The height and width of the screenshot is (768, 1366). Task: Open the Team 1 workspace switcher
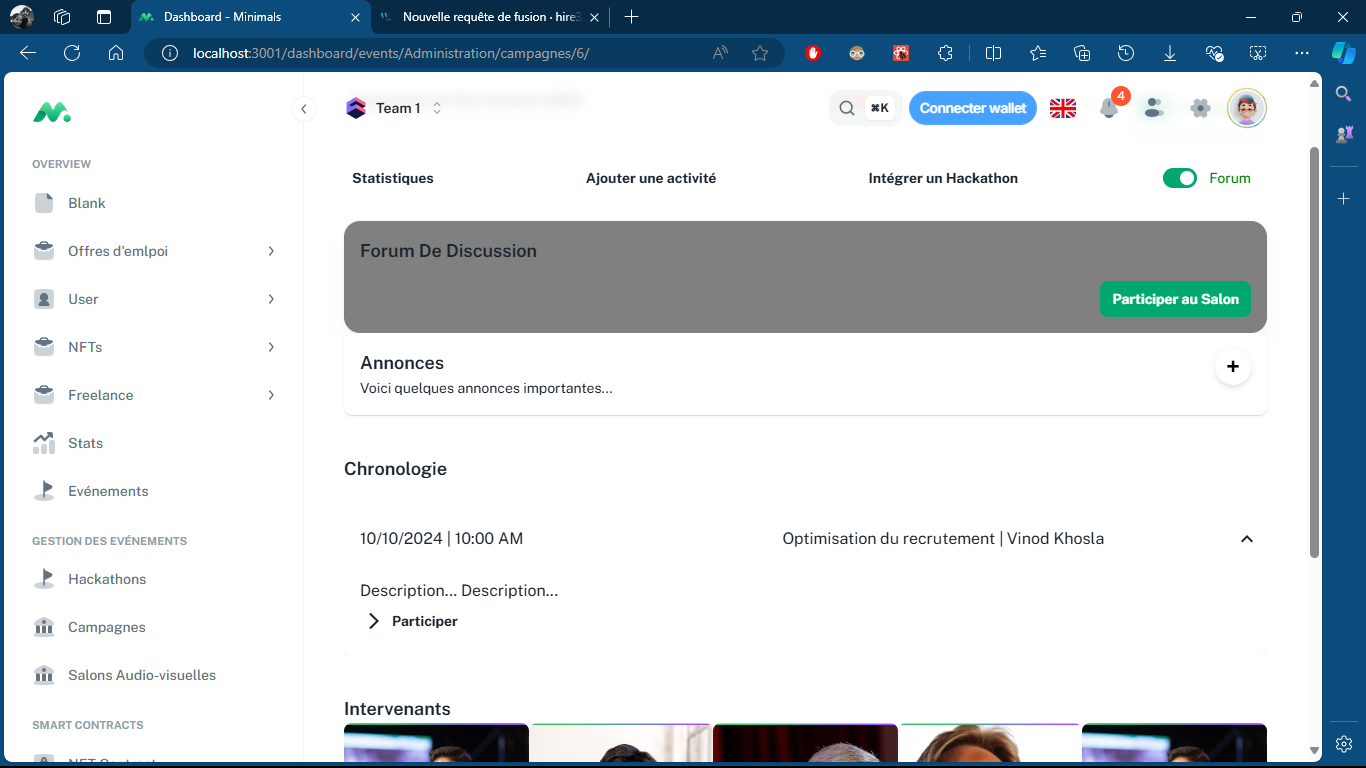[395, 108]
